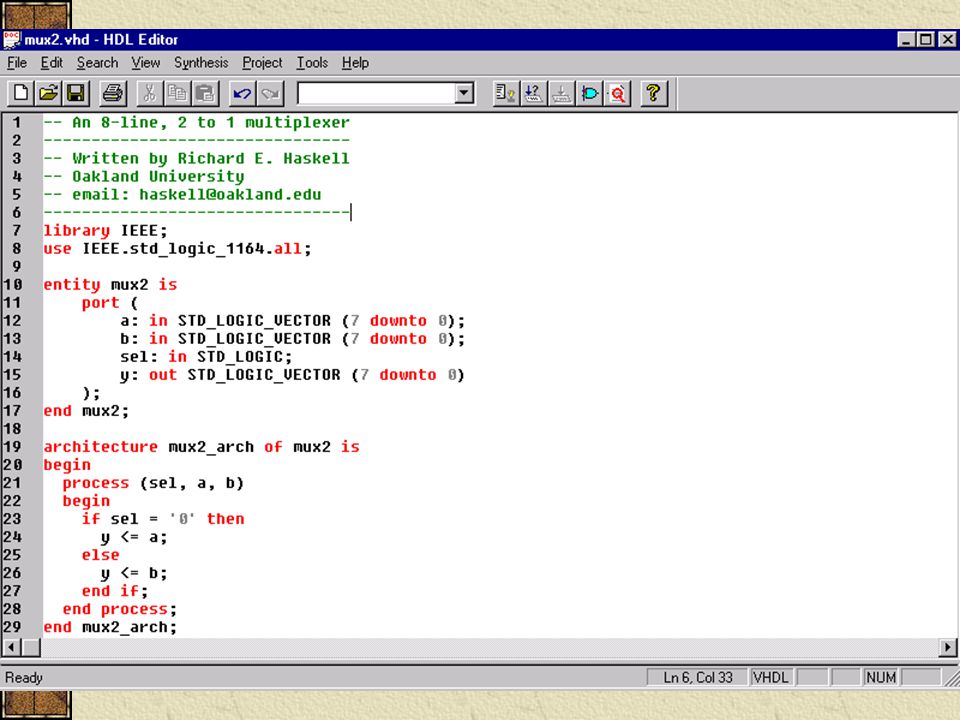
Task: Click line number 29 in the gutter
Action: pyautogui.click(x=12, y=627)
